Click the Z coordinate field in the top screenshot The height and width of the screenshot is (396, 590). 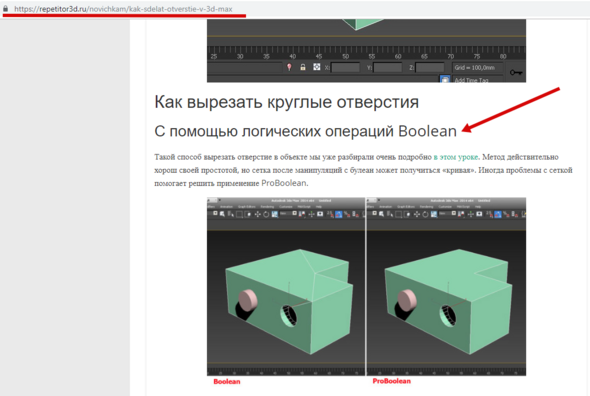coord(430,68)
